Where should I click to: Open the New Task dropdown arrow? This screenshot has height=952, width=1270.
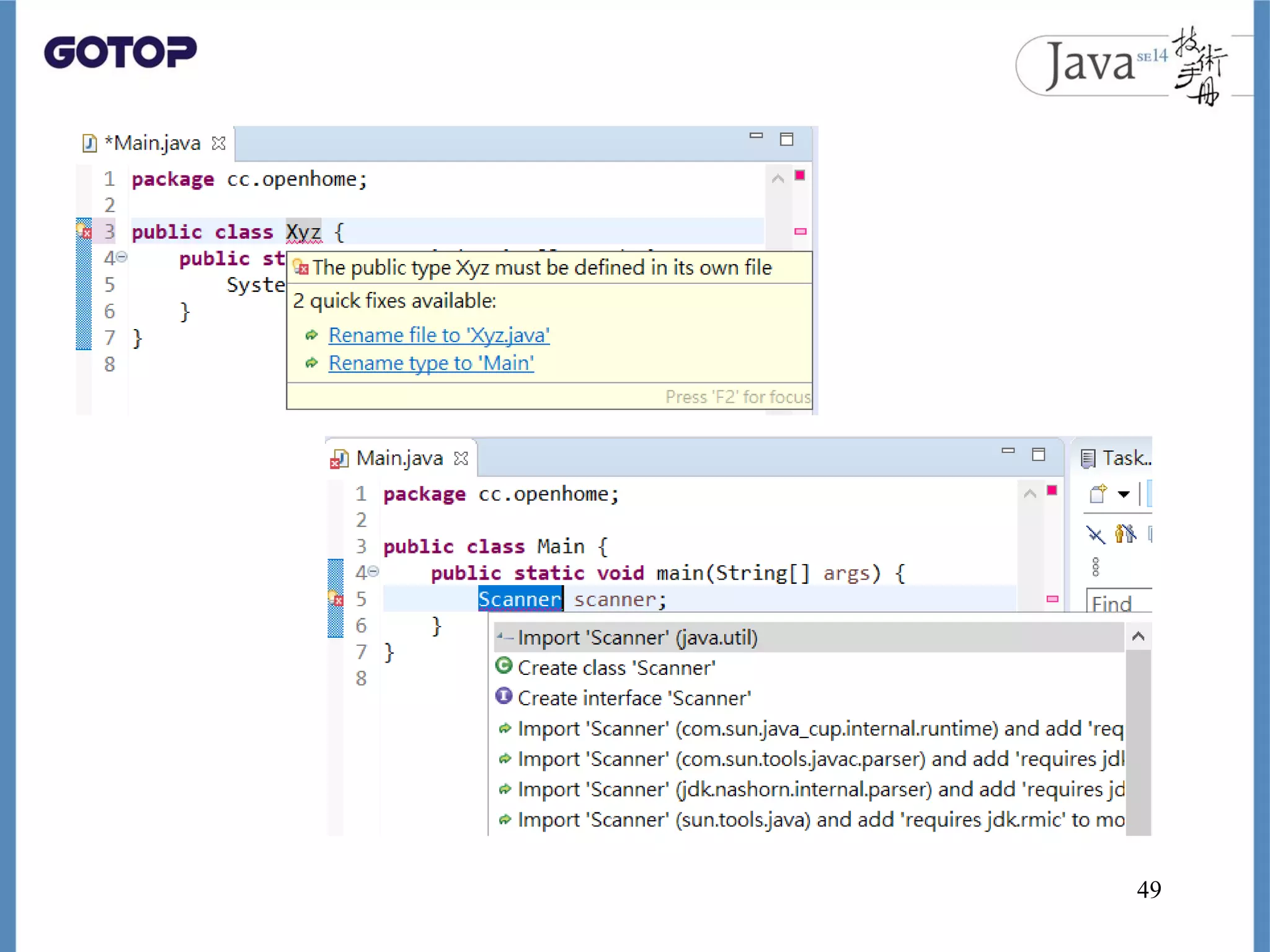coord(1123,495)
